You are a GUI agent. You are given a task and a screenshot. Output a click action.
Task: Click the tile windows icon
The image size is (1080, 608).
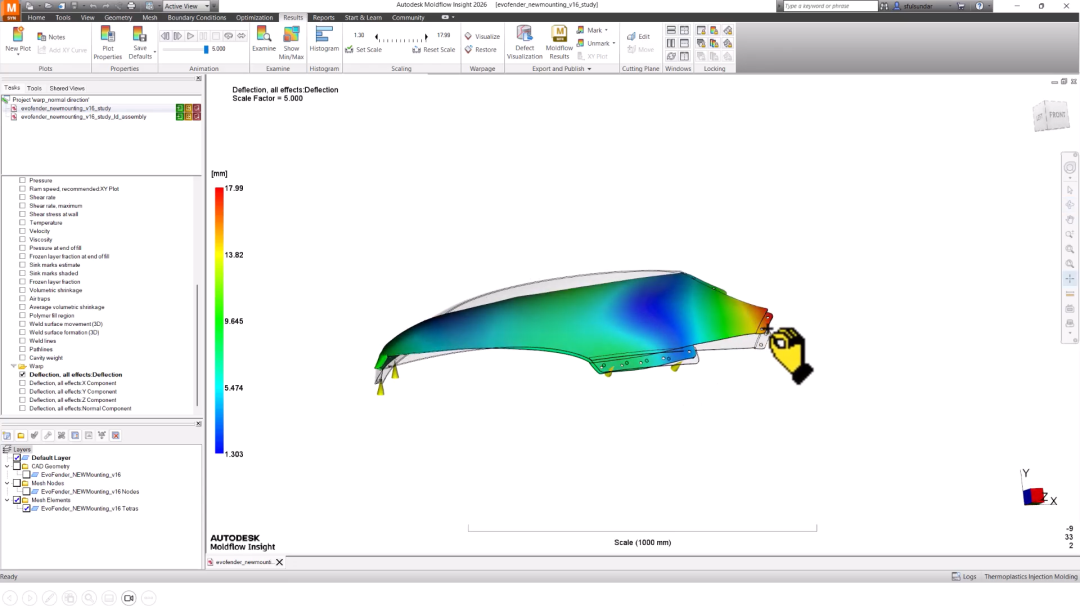(684, 30)
